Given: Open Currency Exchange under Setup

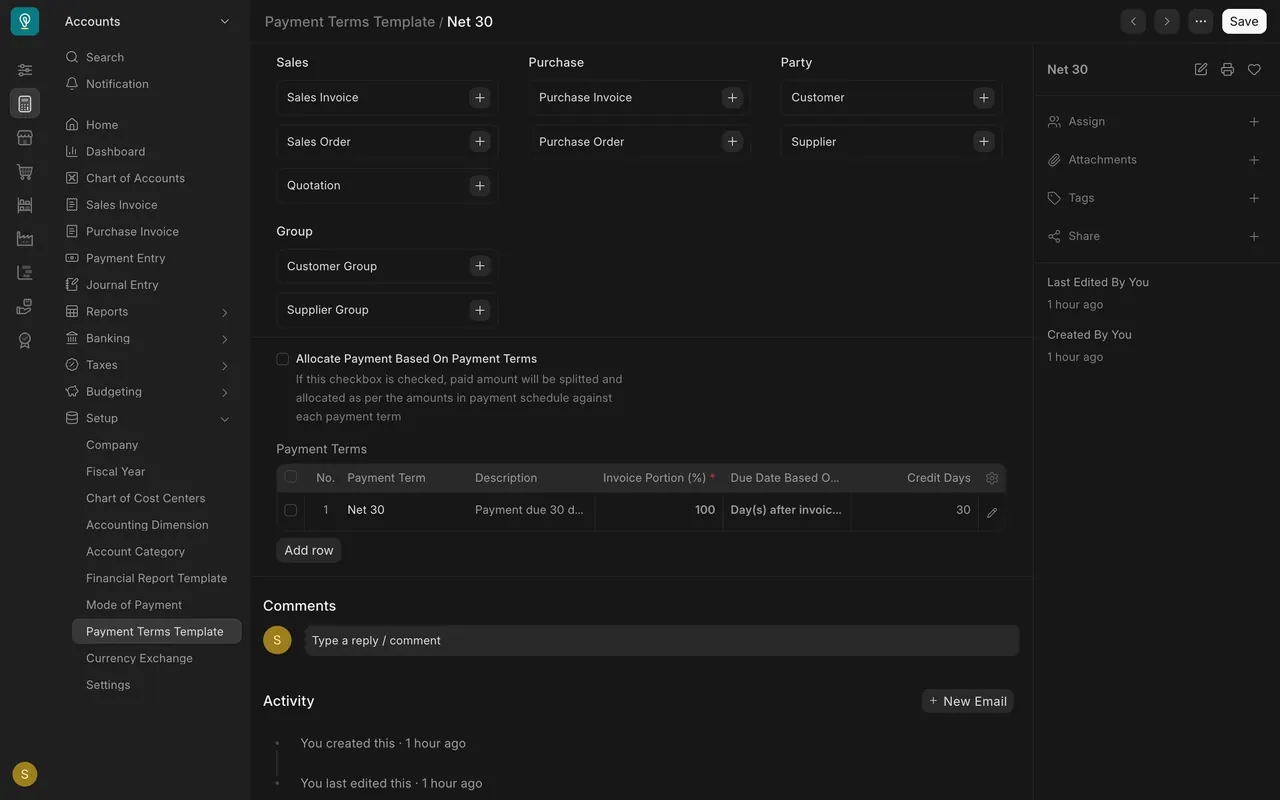Looking at the screenshot, I should click(x=139, y=658).
